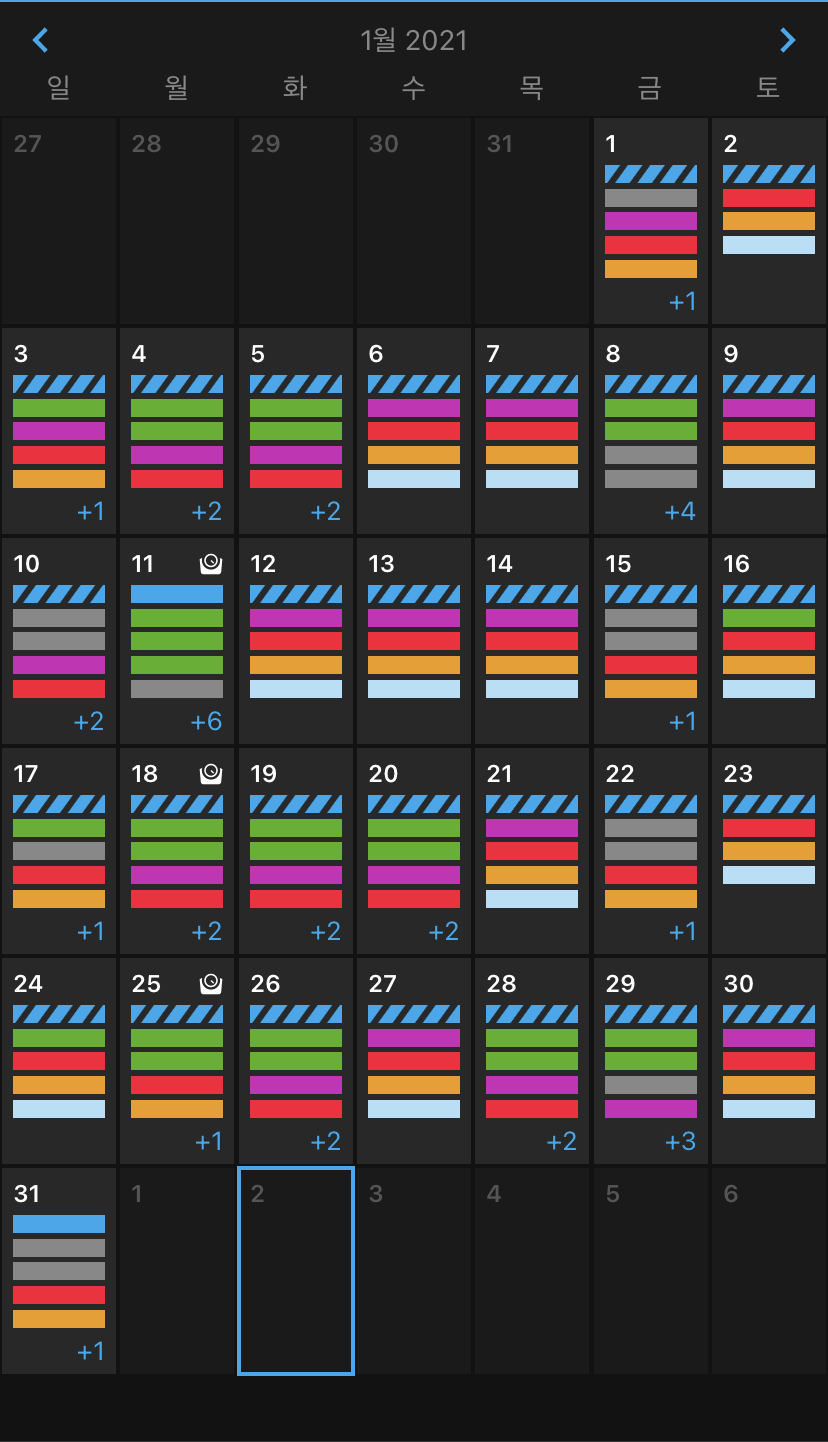Click the 1월 2021 month title
This screenshot has height=1442, width=828.
coord(414,40)
